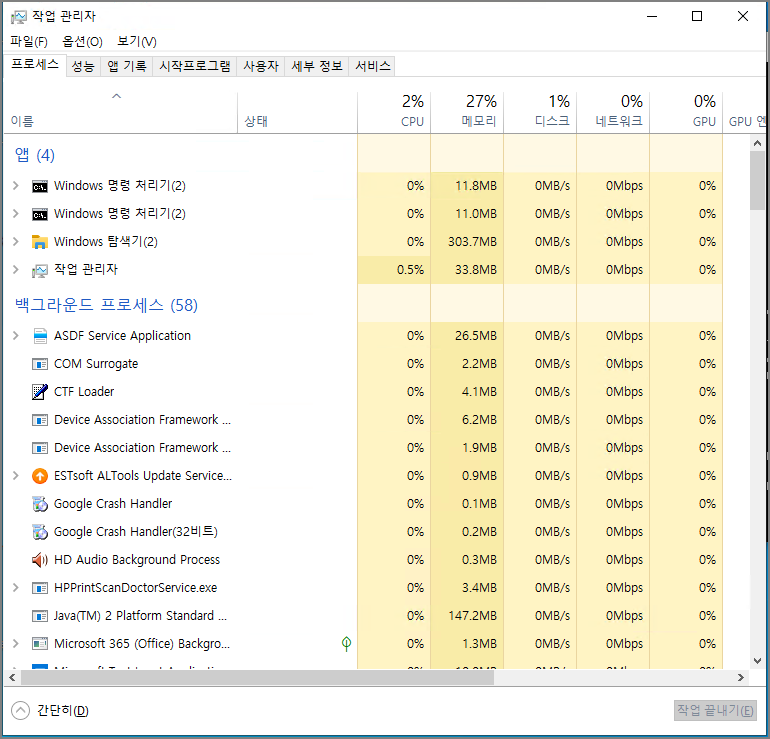Click the horizontal scrollbar left arrow

[12, 678]
